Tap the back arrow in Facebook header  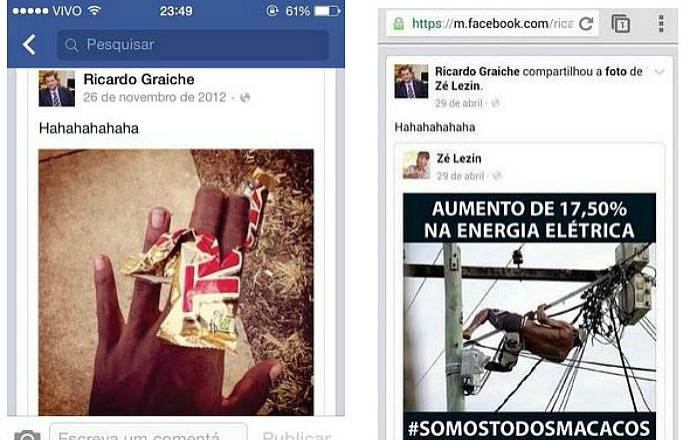point(29,44)
